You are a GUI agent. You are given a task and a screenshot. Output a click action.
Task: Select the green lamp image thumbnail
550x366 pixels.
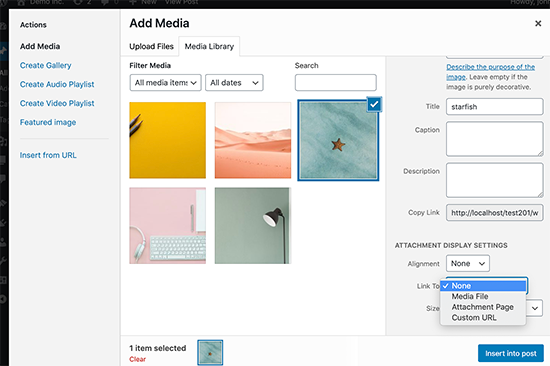[x=253, y=225]
